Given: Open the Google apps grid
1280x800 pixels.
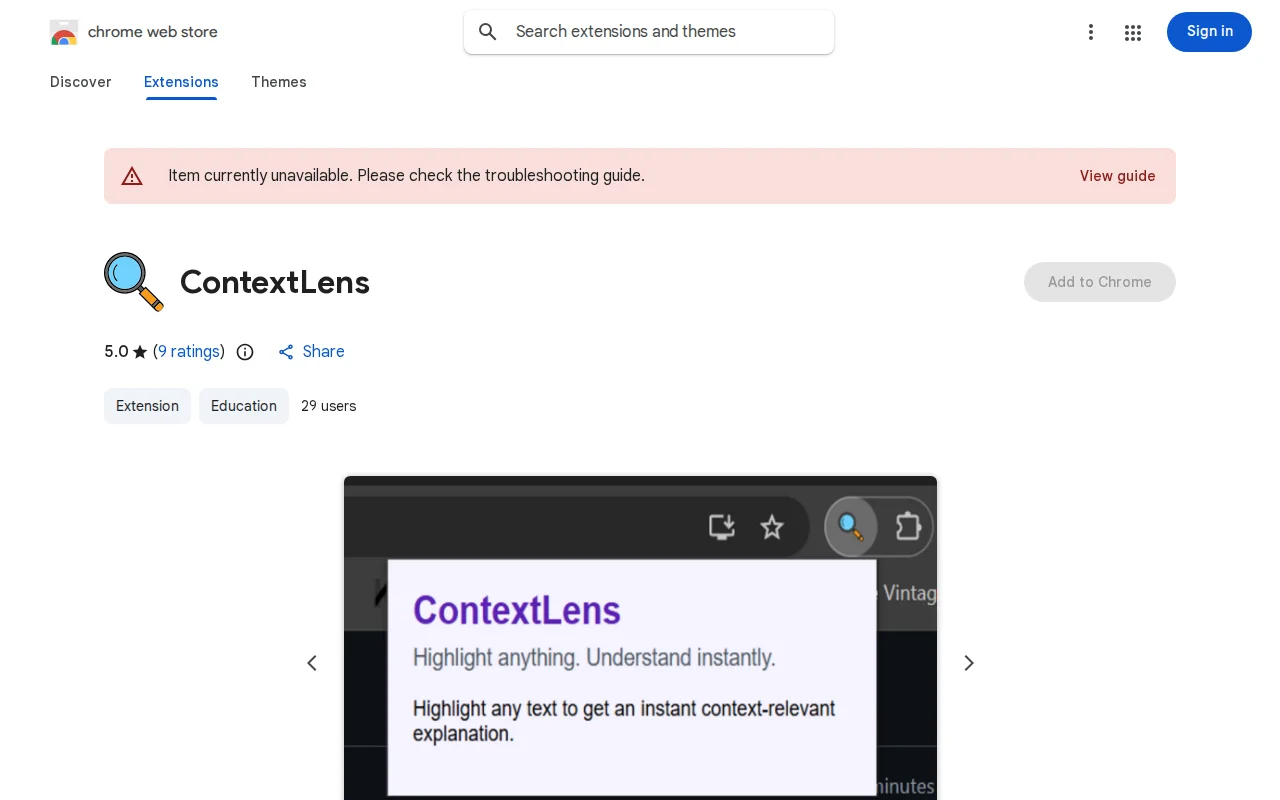Looking at the screenshot, I should (1133, 32).
